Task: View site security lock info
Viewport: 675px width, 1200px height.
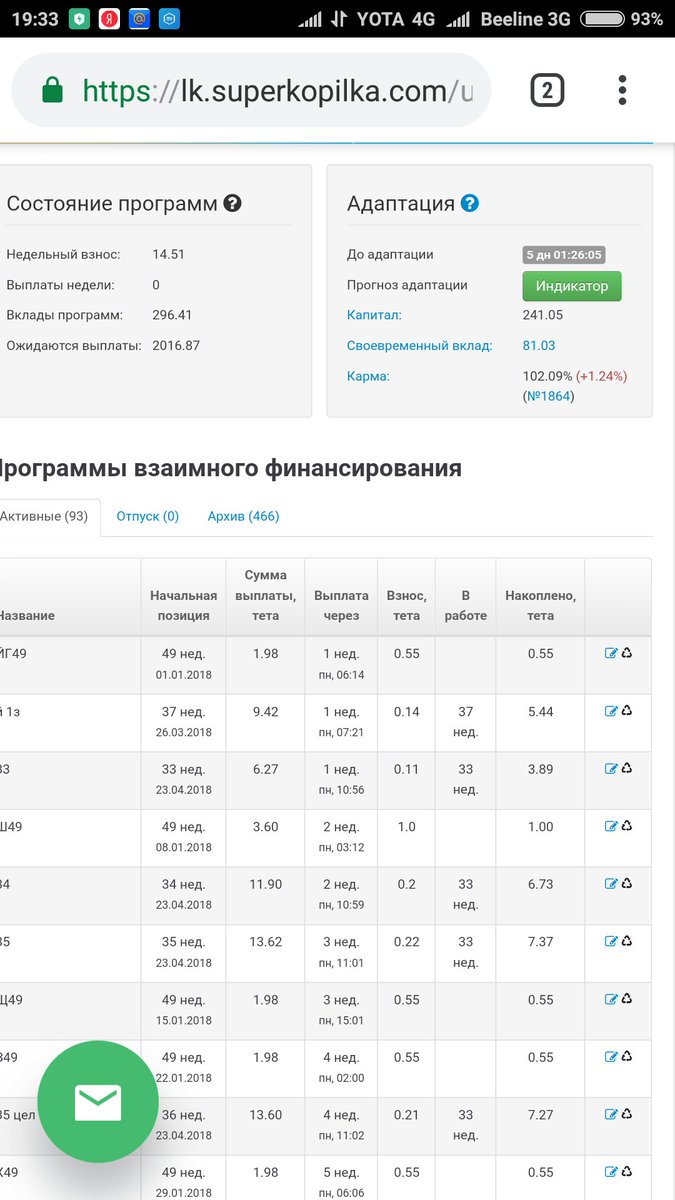Action: click(52, 91)
